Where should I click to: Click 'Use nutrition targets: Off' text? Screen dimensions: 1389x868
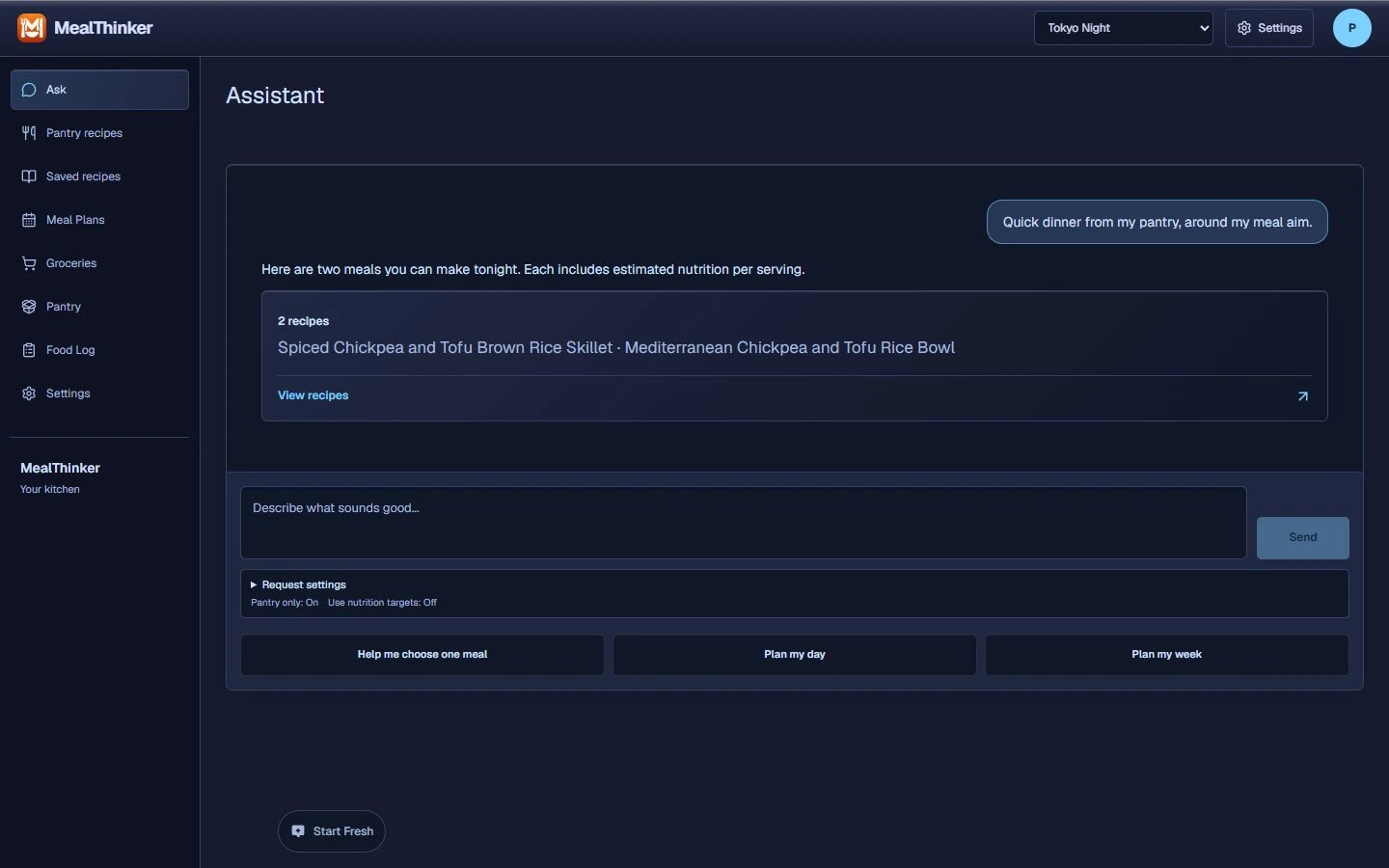[382, 603]
